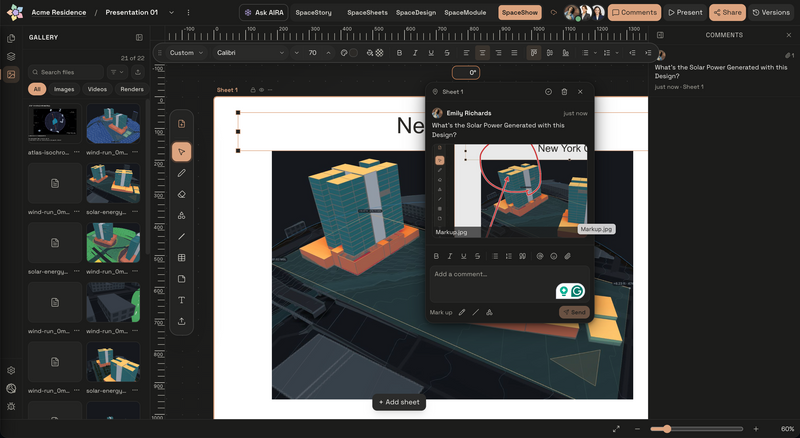
Task: Open the Comments button in top bar
Action: coord(634,12)
